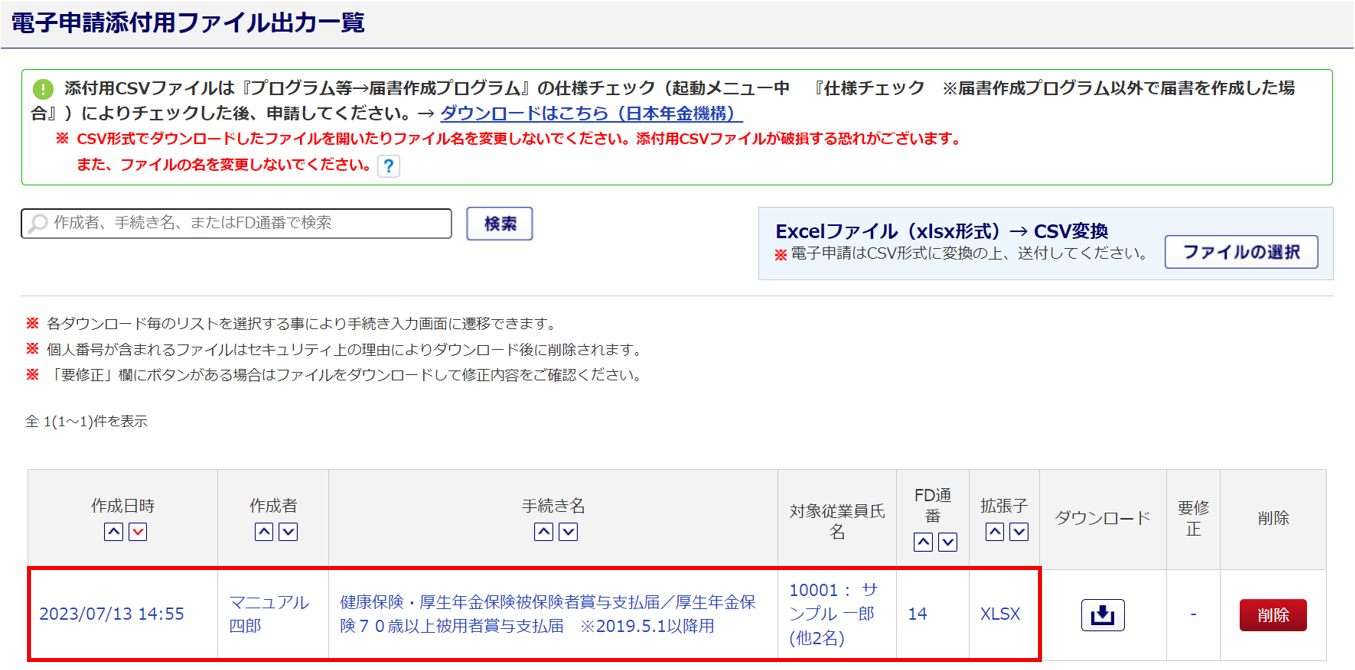Click the 削除 column header
This screenshot has width=1355, height=670.
point(1273,518)
